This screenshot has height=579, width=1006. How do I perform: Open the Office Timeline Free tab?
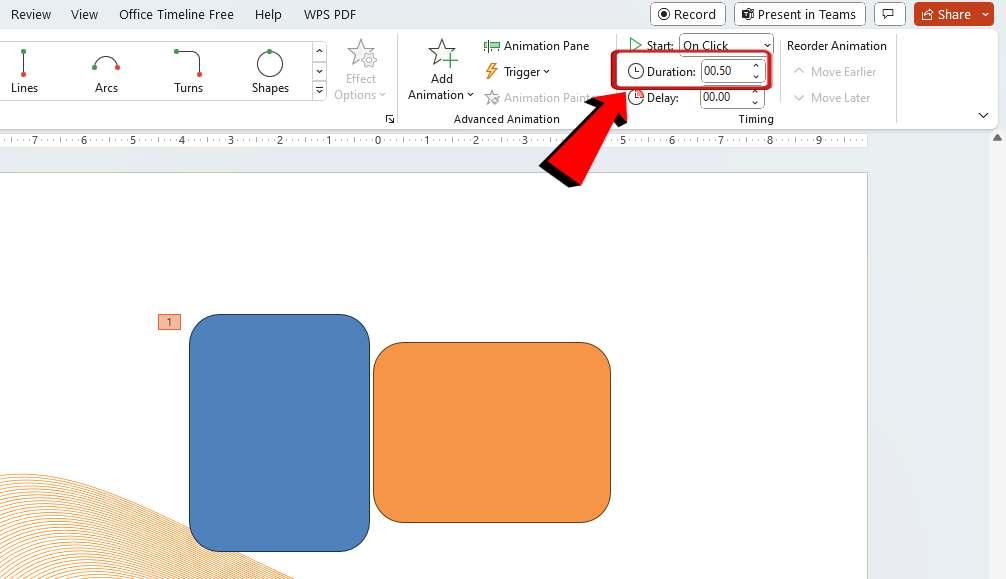176,14
